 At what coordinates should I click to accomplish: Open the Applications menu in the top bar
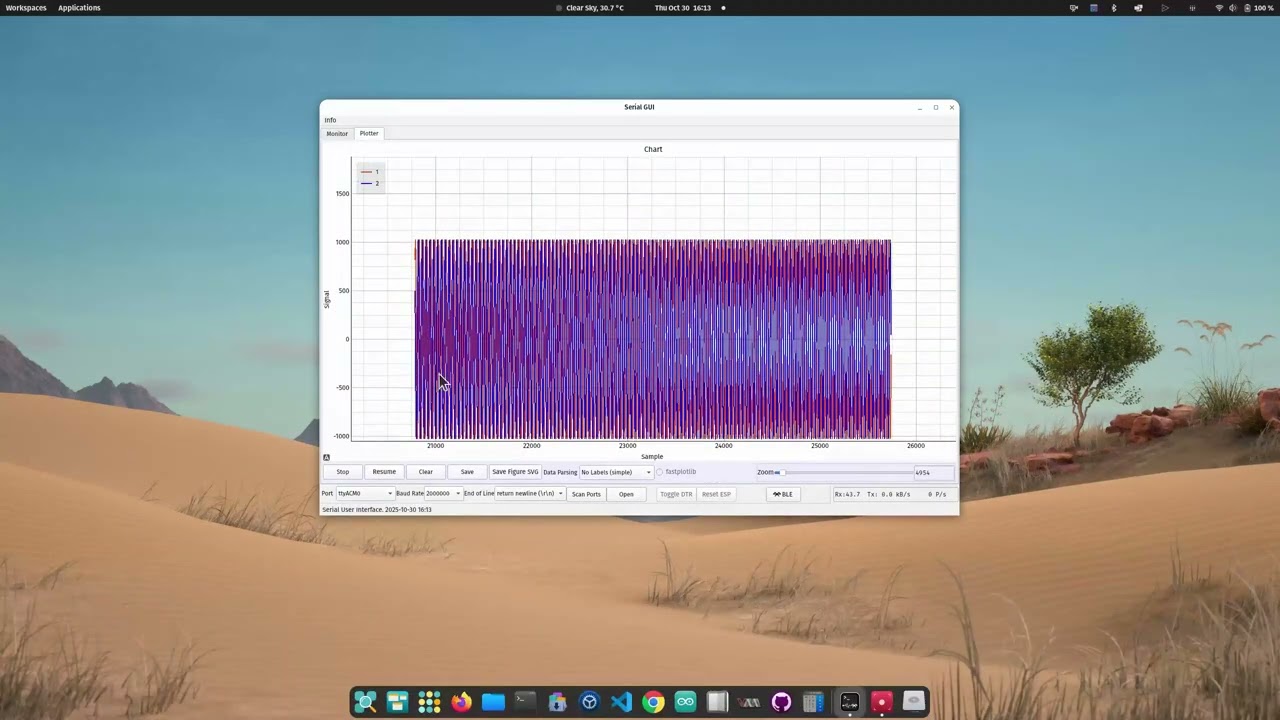79,8
